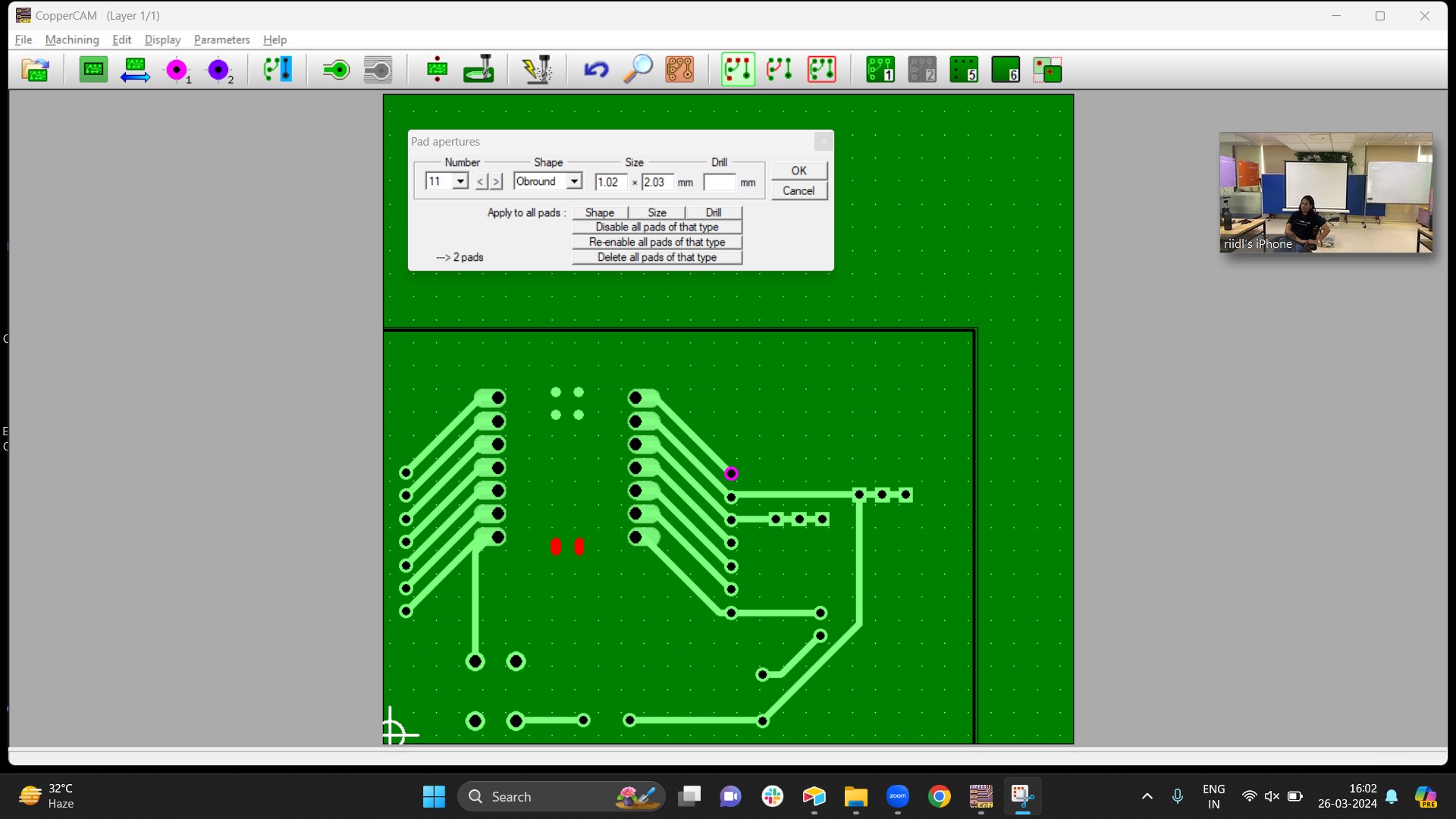Switch to layer 5 drill icon
Viewport: 1456px width, 819px height.
click(x=964, y=70)
